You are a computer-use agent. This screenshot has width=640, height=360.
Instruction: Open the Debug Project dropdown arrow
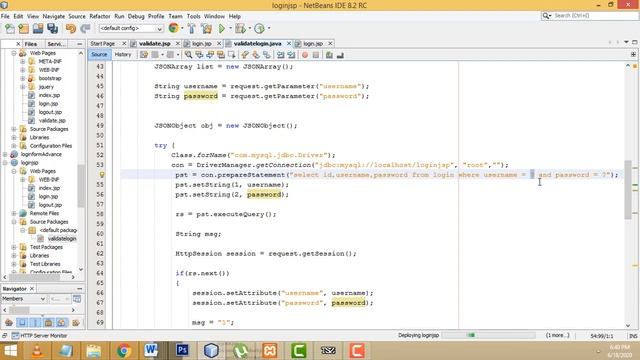[249, 28]
